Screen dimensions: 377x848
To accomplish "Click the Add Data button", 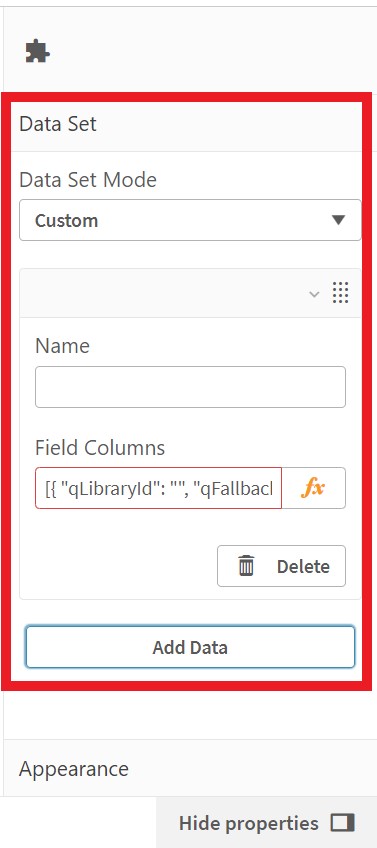I will (x=190, y=647).
